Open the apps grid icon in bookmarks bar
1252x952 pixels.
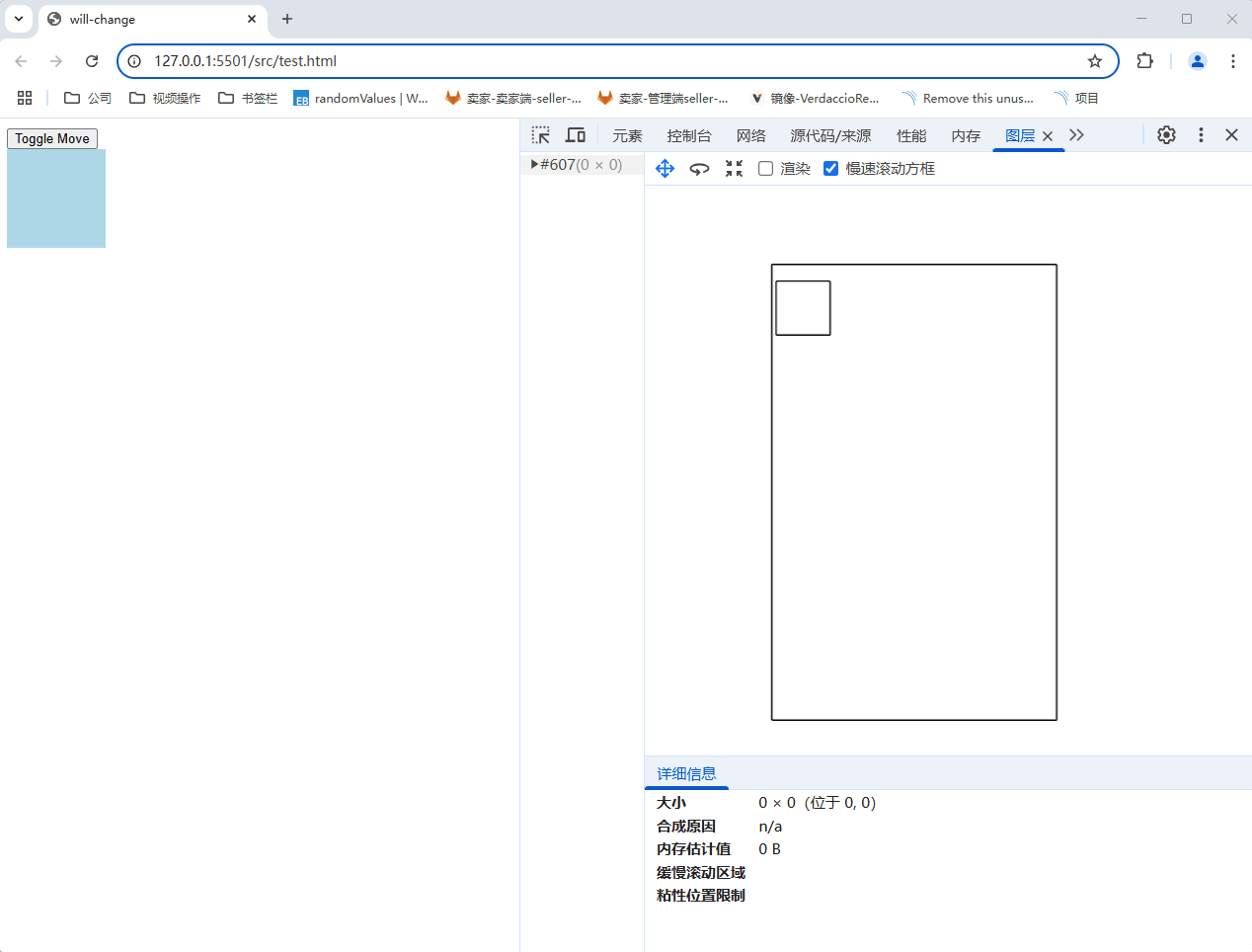coord(25,98)
